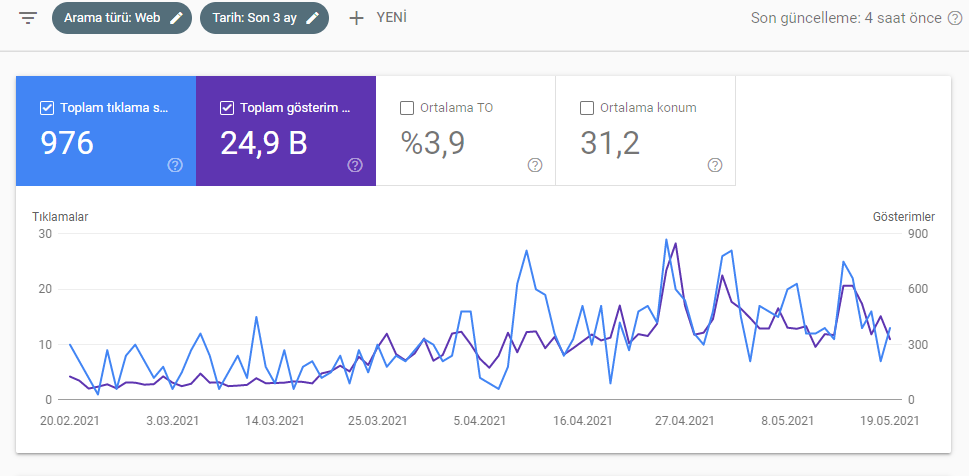The width and height of the screenshot is (969, 476).
Task: Open help icon in Ortalama TO card
Action: 535,165
